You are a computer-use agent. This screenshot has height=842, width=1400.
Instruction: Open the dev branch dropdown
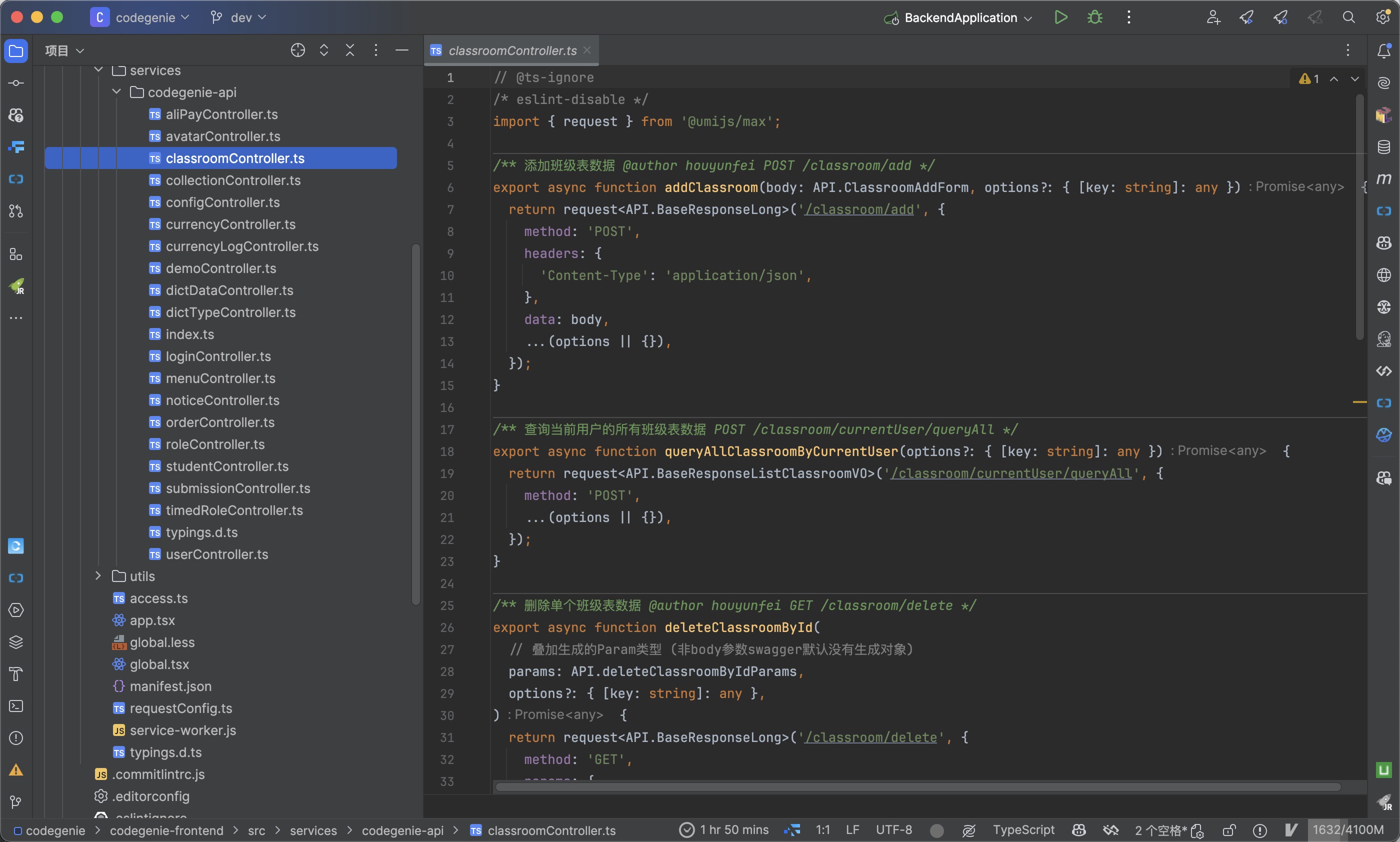click(238, 17)
